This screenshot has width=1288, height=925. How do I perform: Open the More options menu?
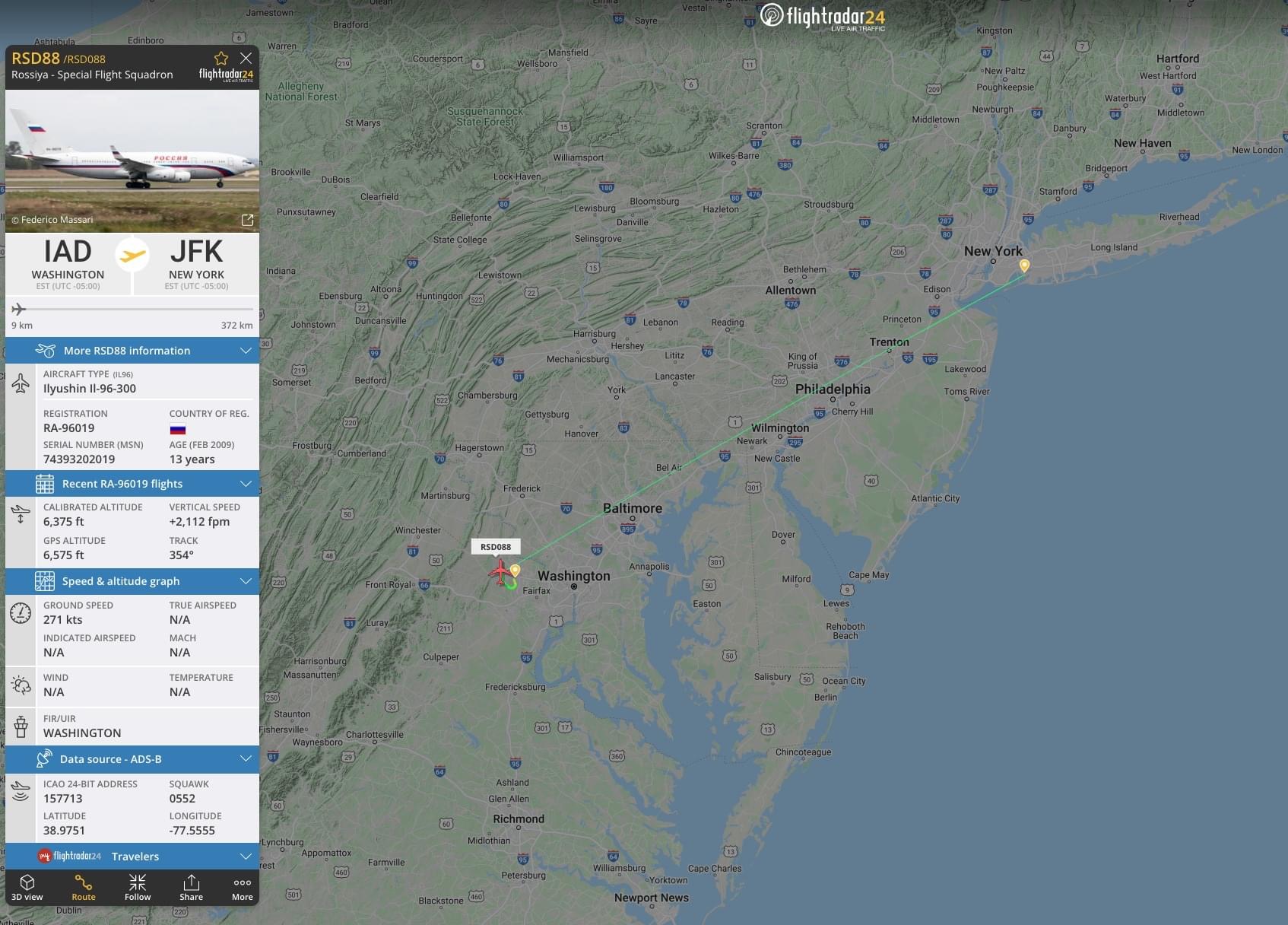tap(243, 887)
